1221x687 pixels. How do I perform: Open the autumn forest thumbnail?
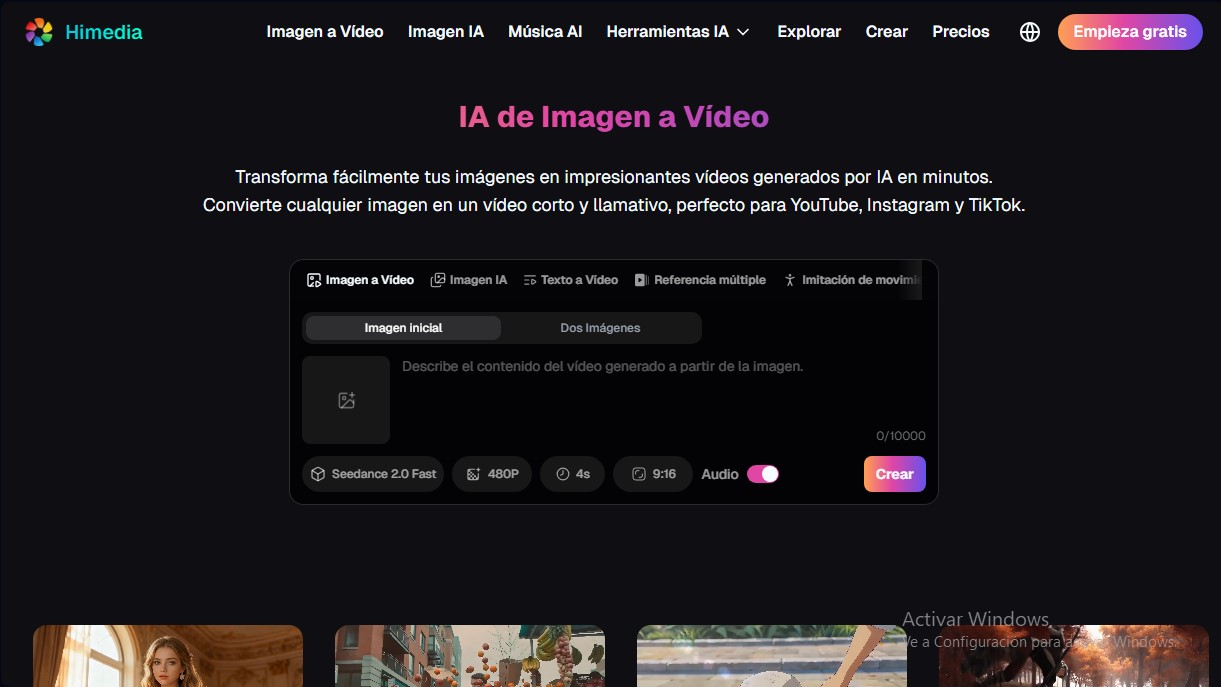[x=1074, y=656]
